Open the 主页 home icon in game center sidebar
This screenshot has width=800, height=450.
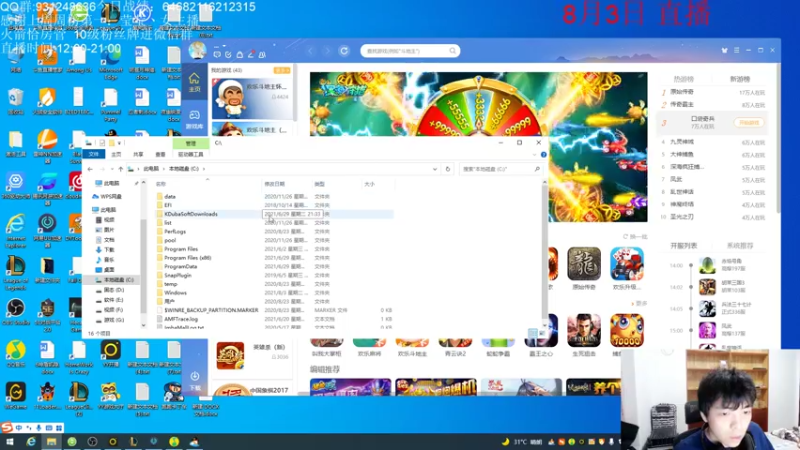194,82
